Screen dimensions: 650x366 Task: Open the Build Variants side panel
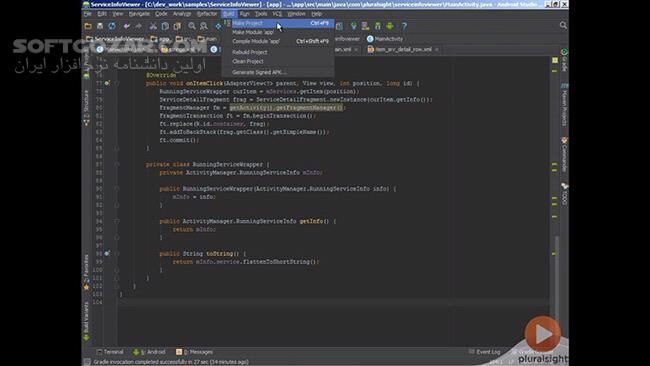pos(86,321)
